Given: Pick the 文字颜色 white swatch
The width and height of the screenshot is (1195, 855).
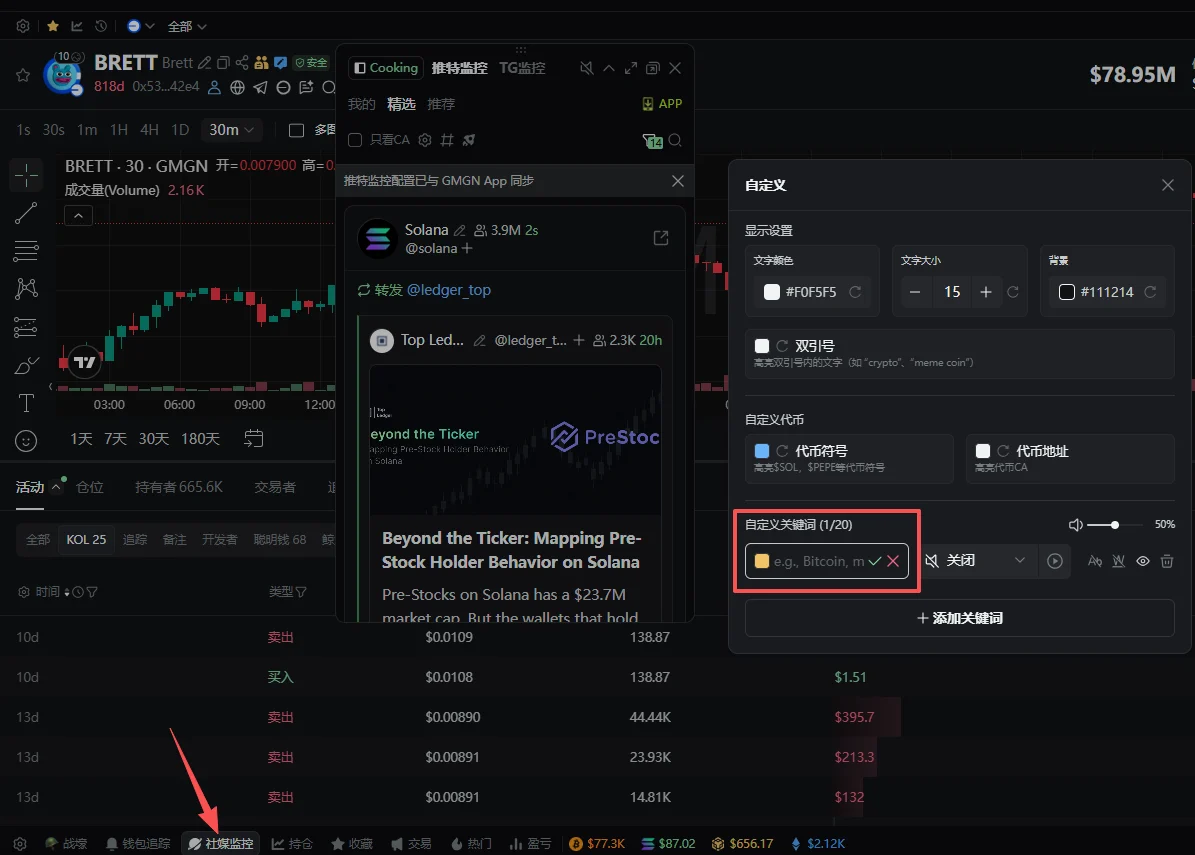Looking at the screenshot, I should (772, 292).
